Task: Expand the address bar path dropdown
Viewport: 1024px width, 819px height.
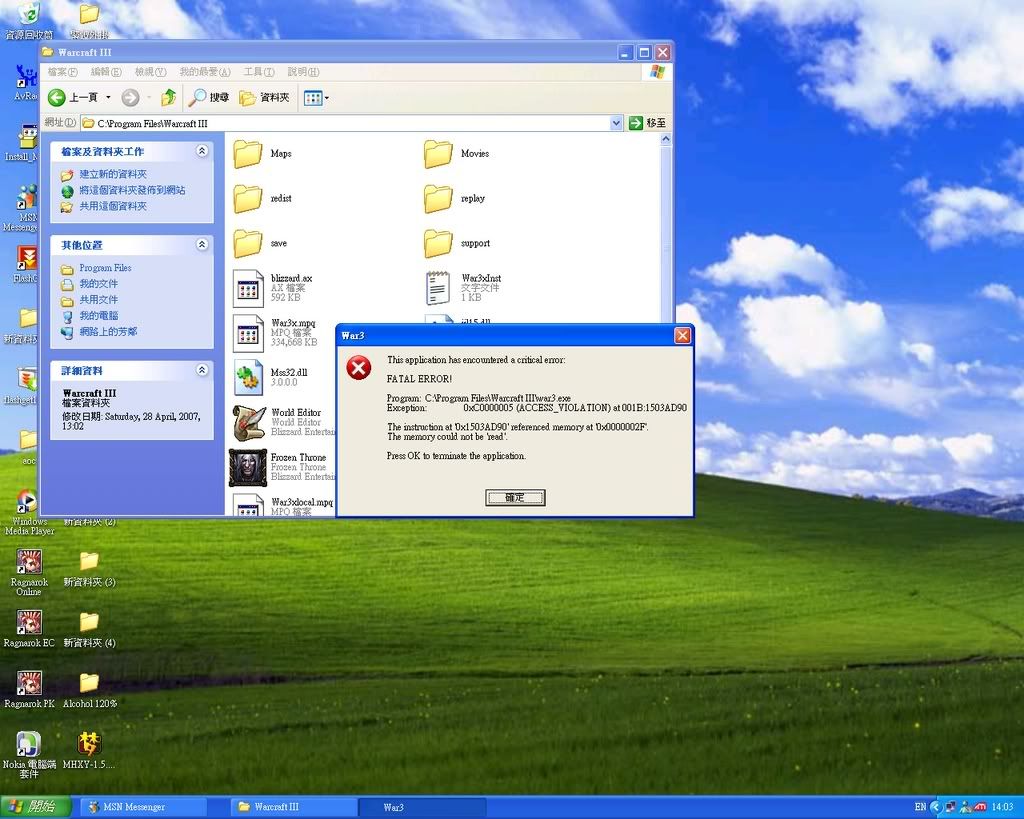Action: click(x=616, y=123)
